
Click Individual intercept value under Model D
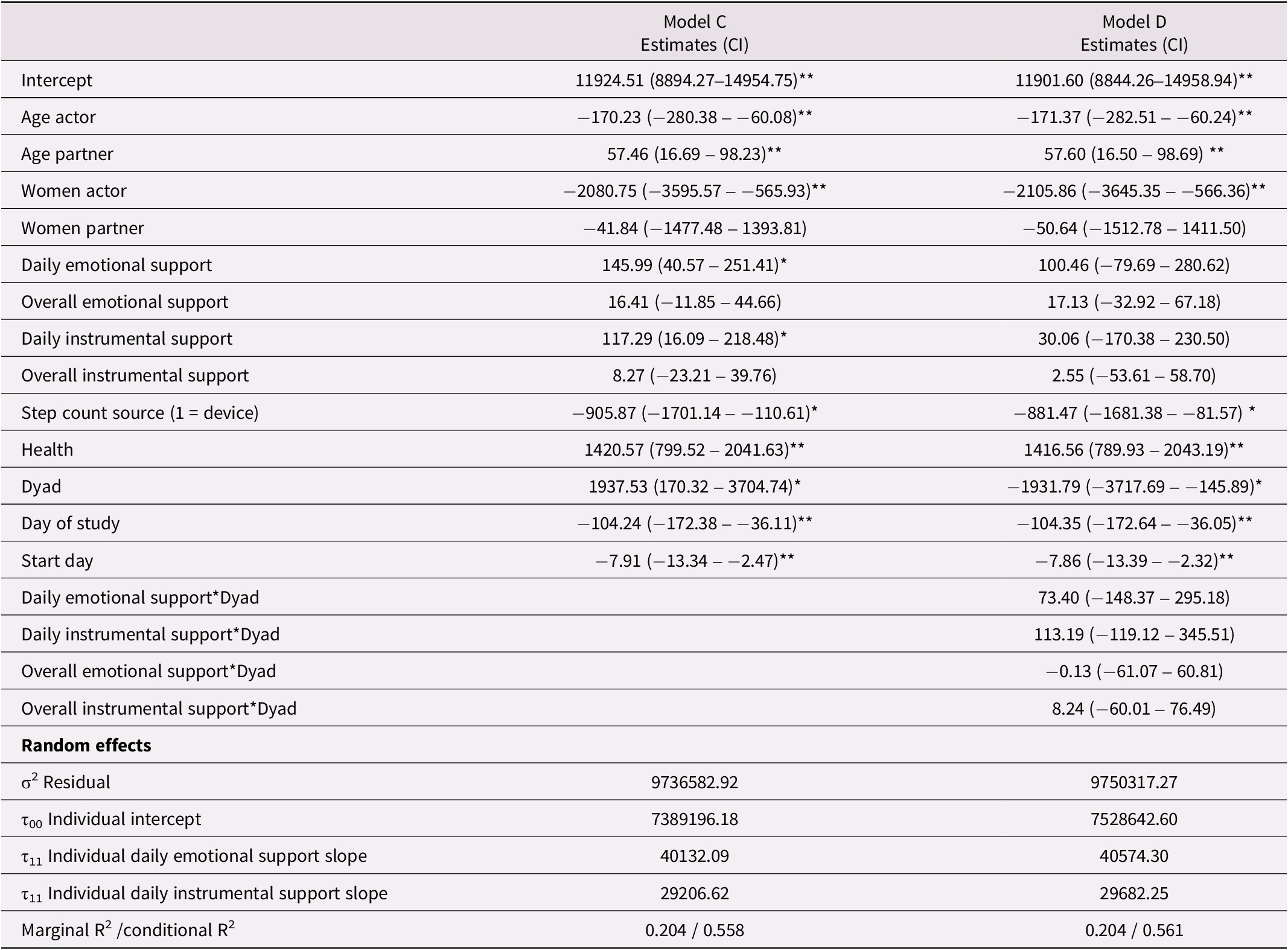click(1133, 819)
